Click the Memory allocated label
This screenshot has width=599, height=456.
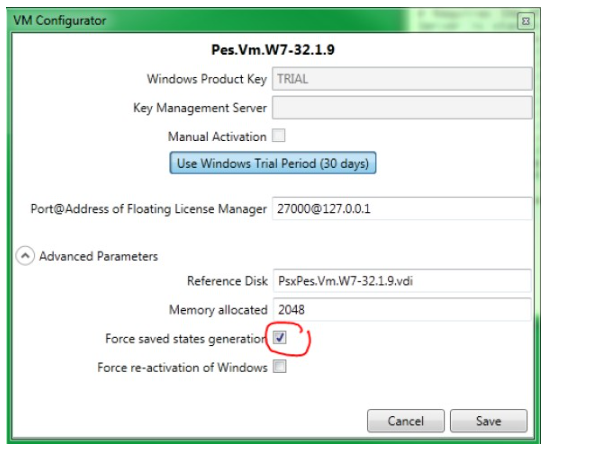(x=218, y=310)
